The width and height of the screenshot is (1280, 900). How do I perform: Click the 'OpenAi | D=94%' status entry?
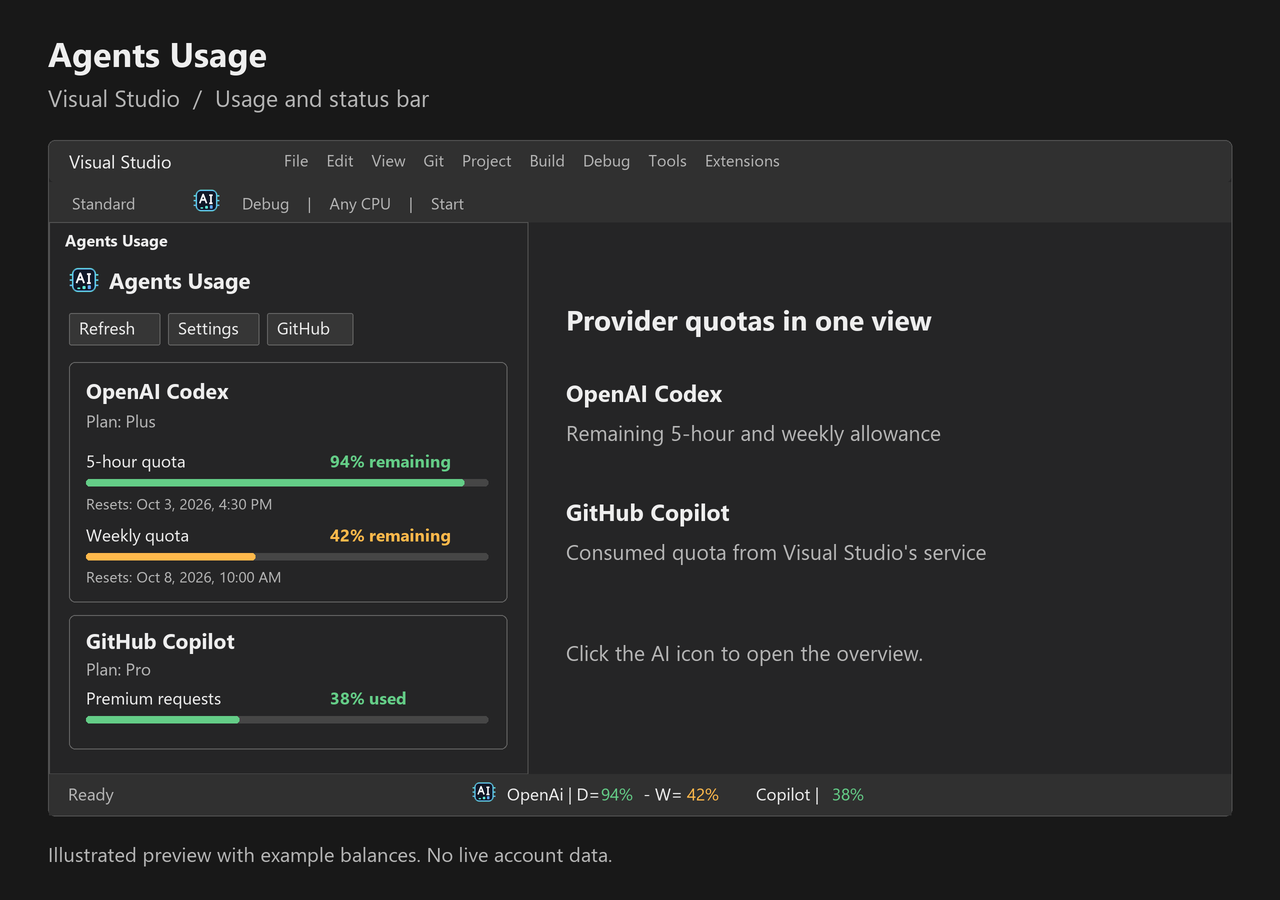click(570, 795)
